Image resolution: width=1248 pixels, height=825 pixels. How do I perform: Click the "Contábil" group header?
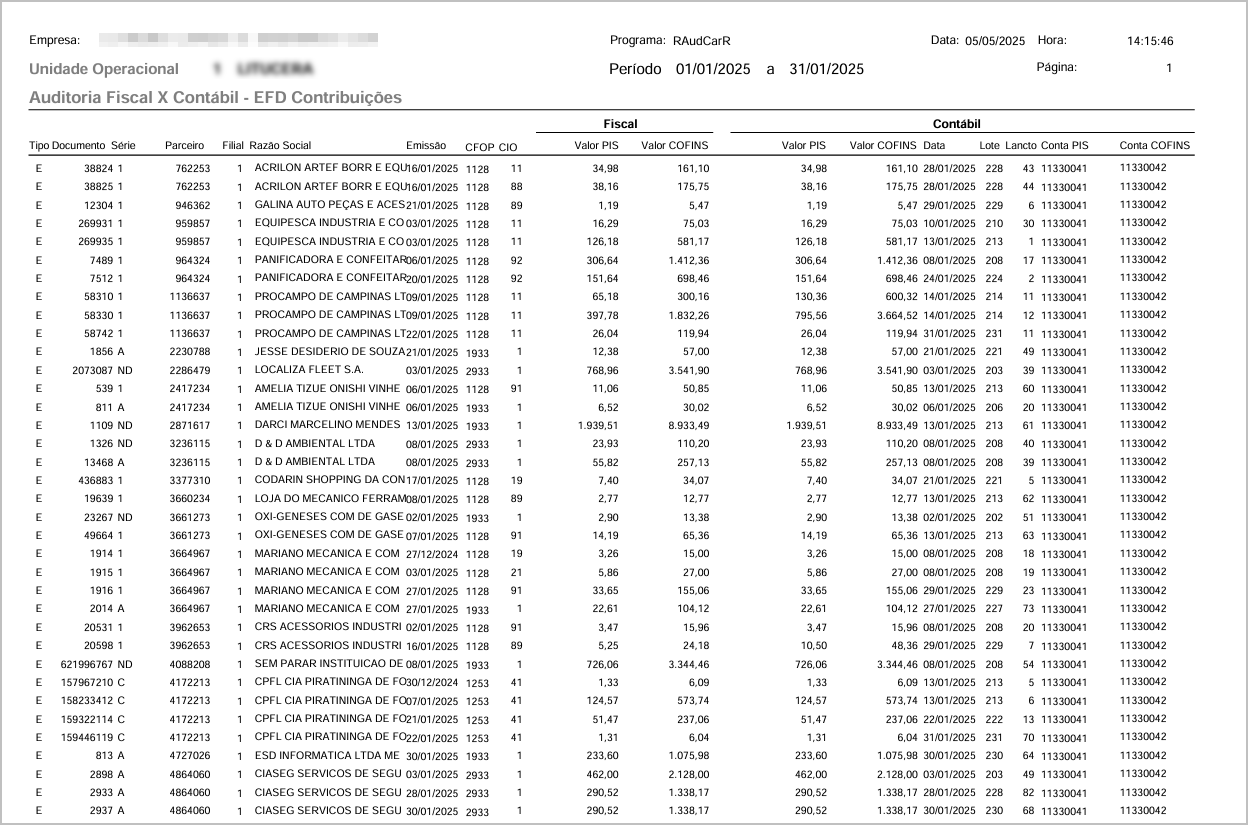(956, 125)
